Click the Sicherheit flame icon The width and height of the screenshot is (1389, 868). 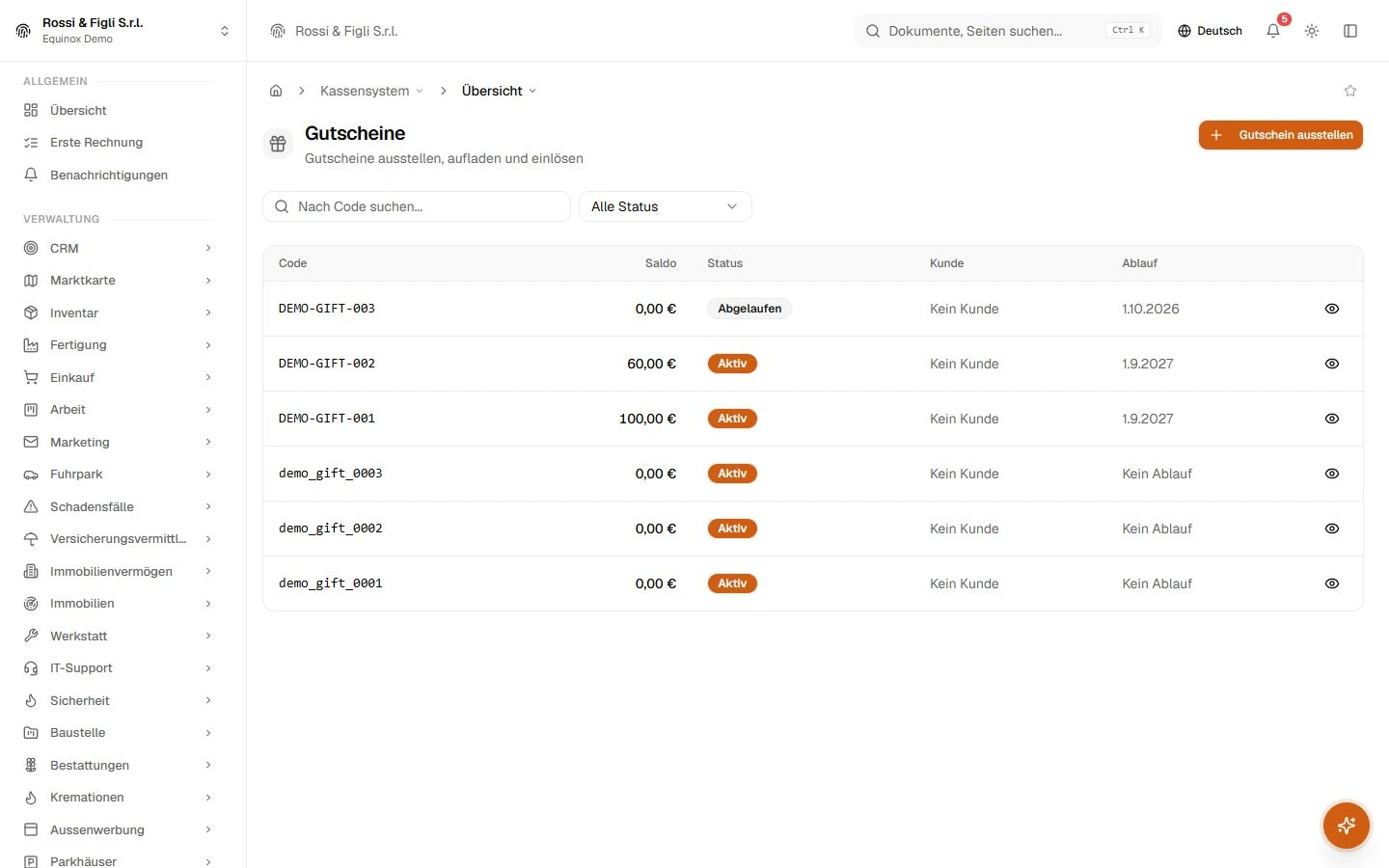point(31,700)
